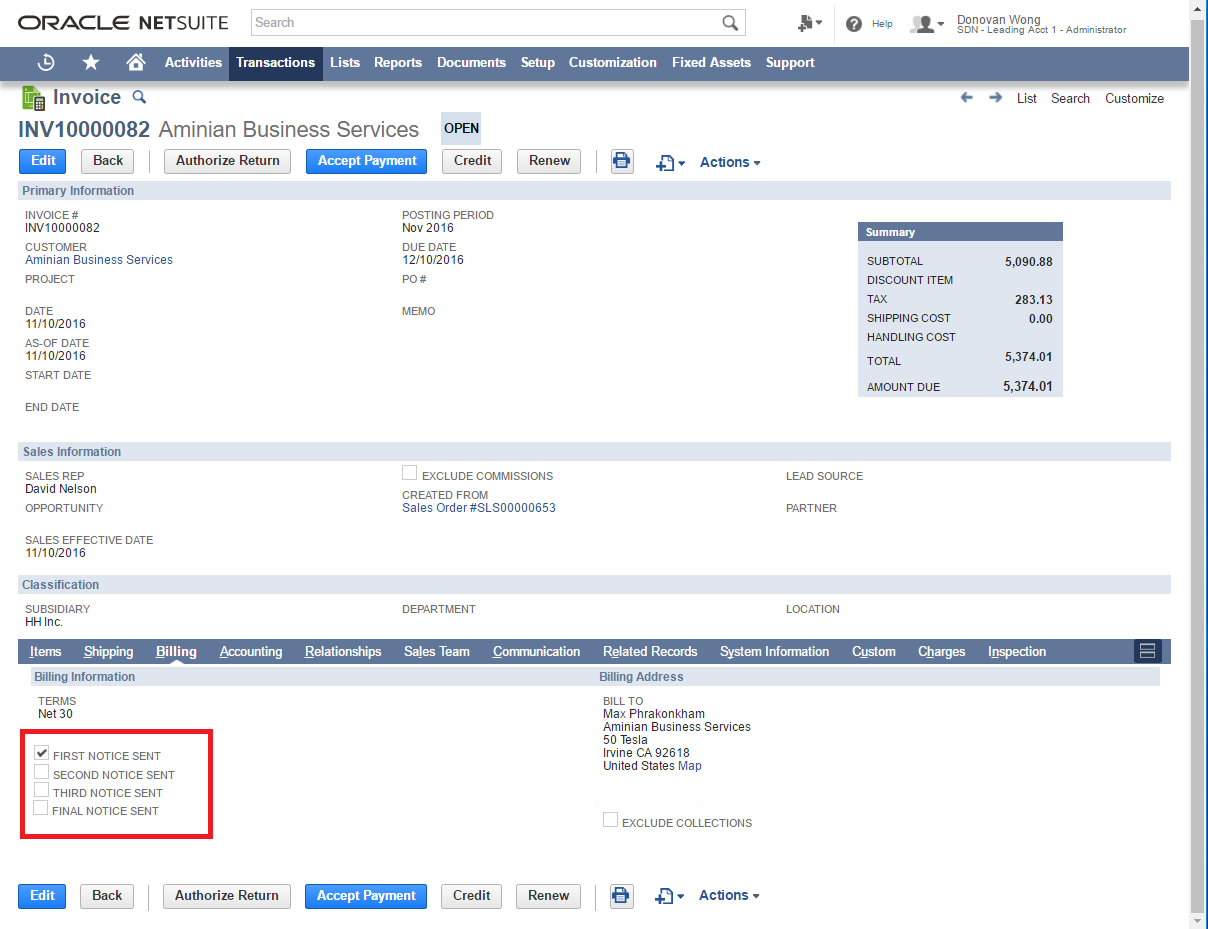Check Final Notice Sent checkbox
This screenshot has width=1208, height=929.
[42, 808]
